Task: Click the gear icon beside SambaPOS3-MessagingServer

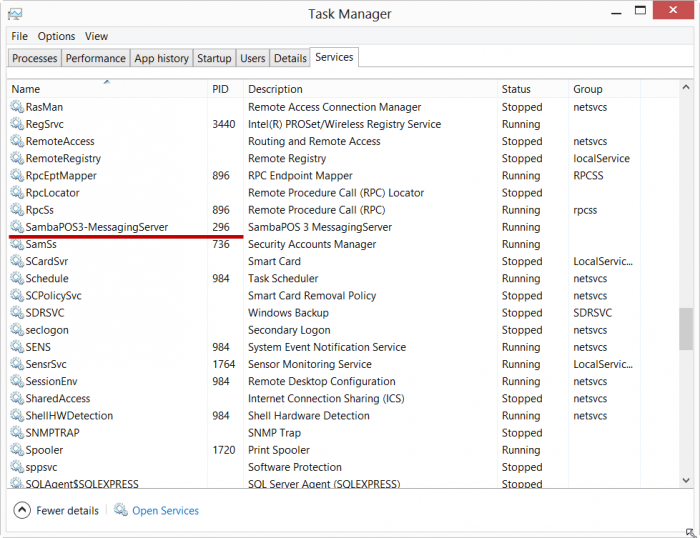Action: (16, 227)
